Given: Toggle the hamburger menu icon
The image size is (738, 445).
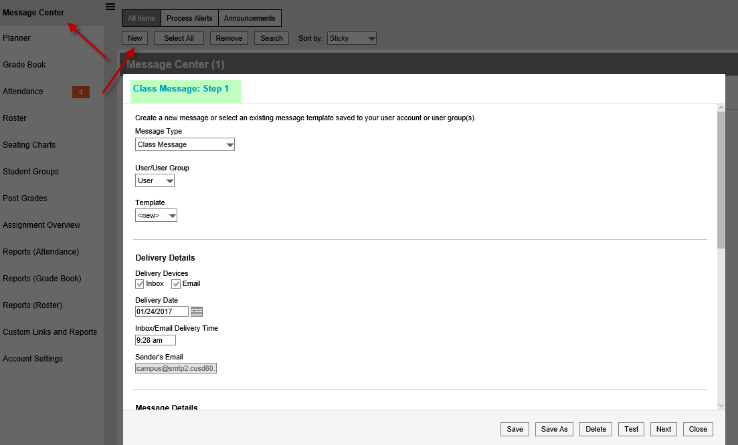Looking at the screenshot, I should pyautogui.click(x=110, y=7).
